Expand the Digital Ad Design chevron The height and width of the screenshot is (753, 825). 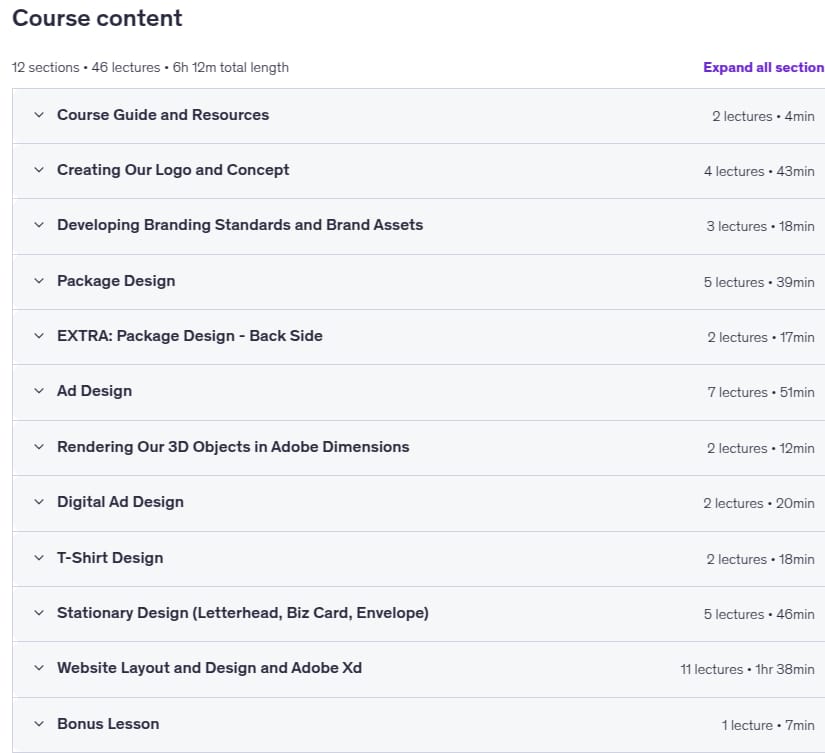pyautogui.click(x=39, y=501)
